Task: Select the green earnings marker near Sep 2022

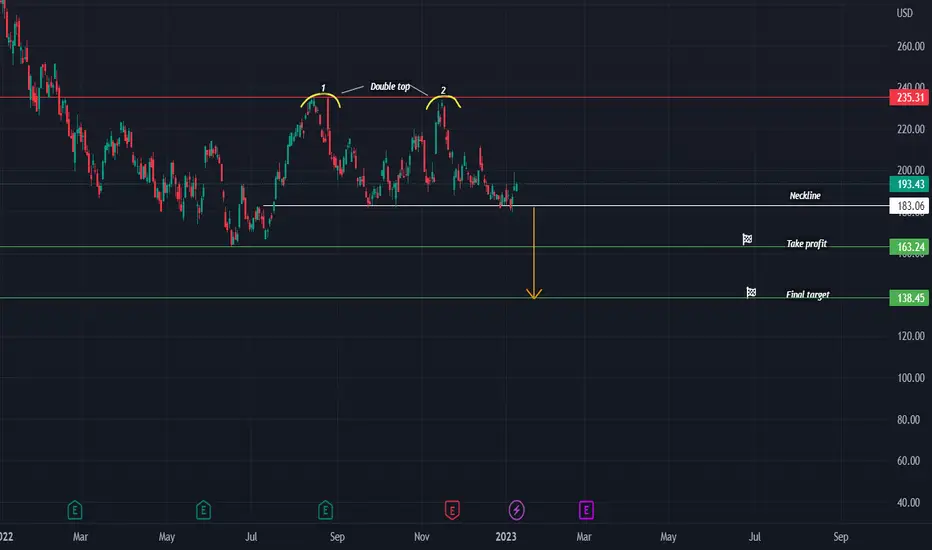Action: click(x=325, y=510)
